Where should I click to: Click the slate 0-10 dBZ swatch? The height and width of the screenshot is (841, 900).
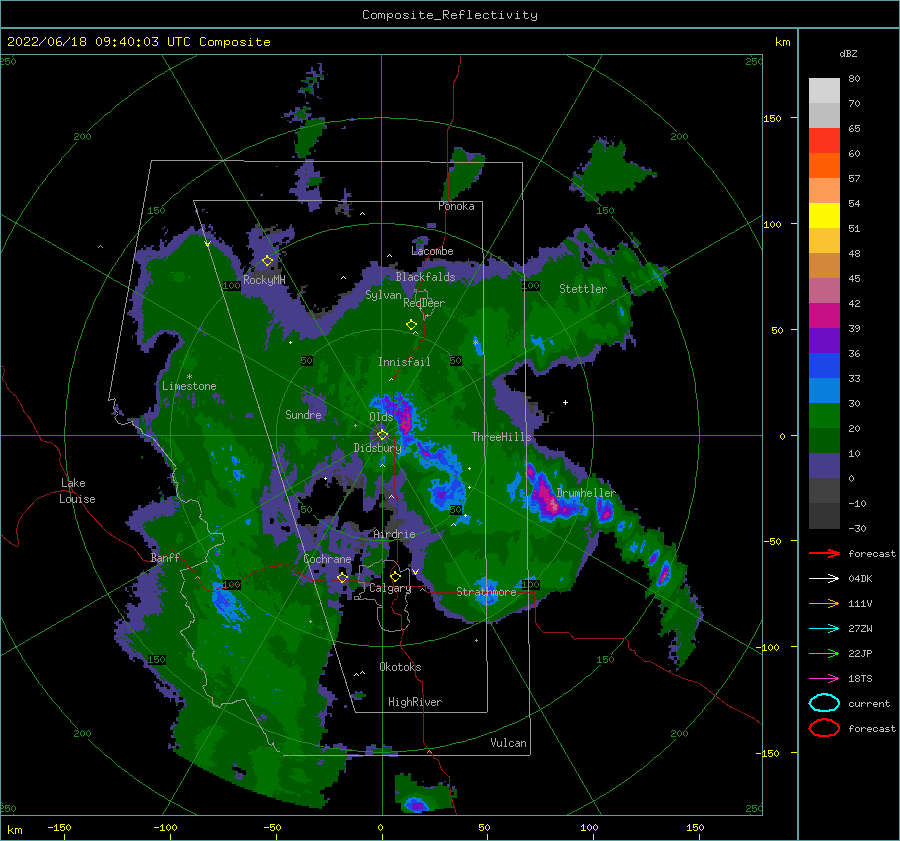coord(824,466)
